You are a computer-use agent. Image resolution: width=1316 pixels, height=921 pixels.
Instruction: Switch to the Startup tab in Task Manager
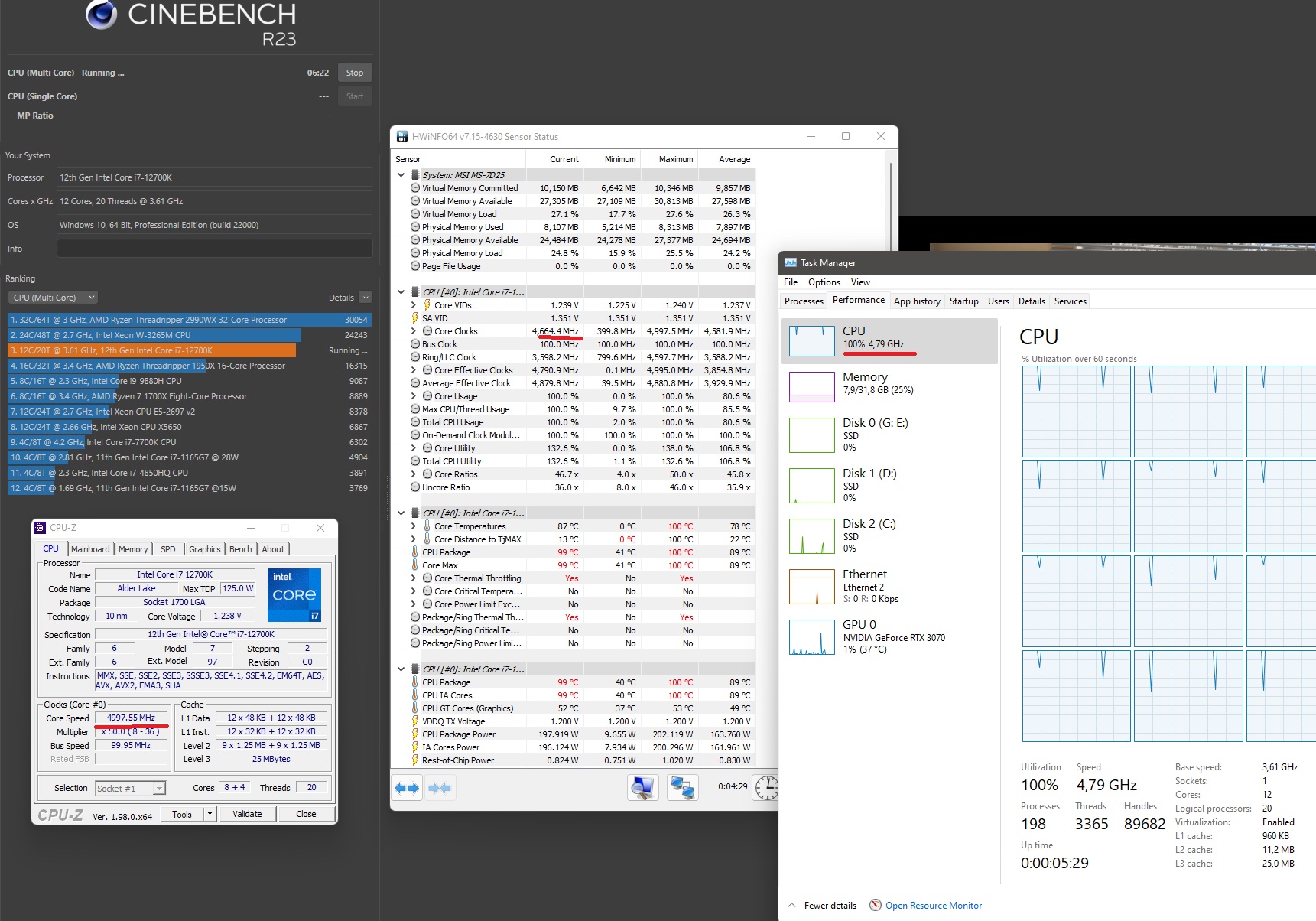963,301
